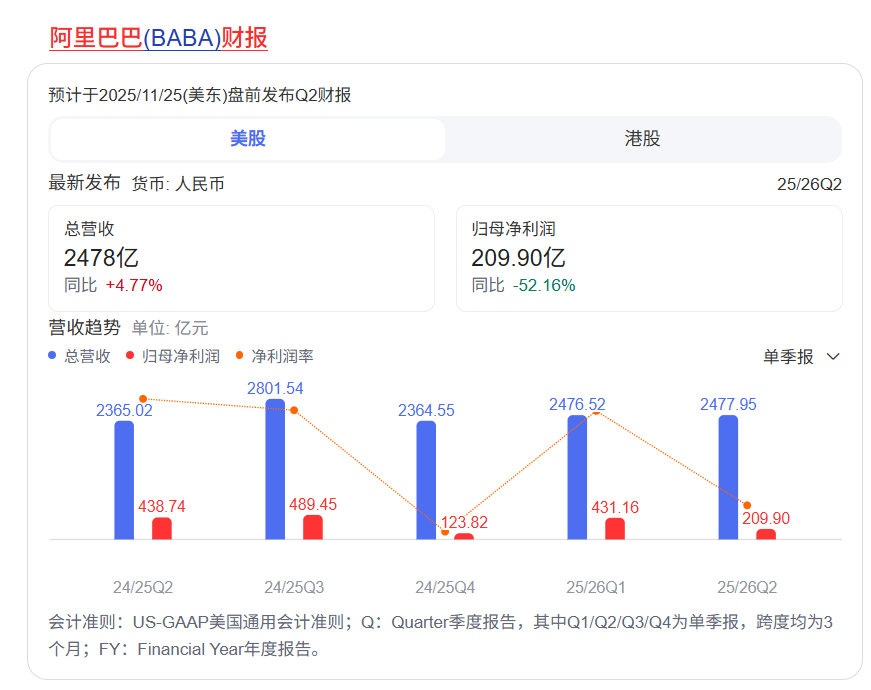Click the 24/25Q3 axis label
Viewport: 871px width, 690px height.
coord(294,587)
